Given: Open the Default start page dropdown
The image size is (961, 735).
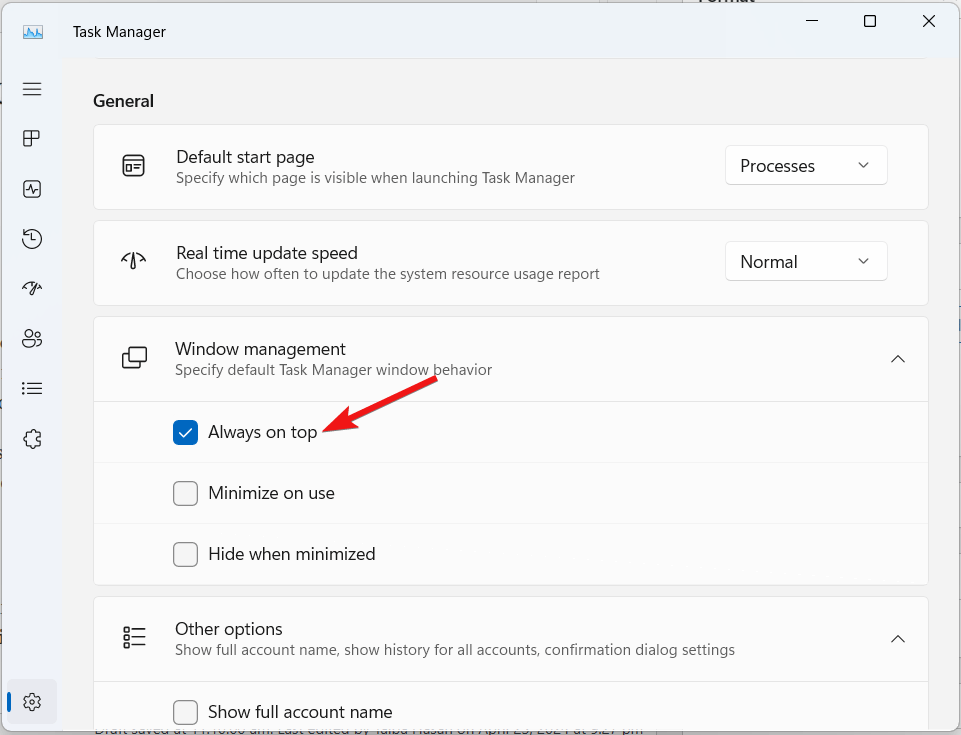Looking at the screenshot, I should click(x=805, y=166).
